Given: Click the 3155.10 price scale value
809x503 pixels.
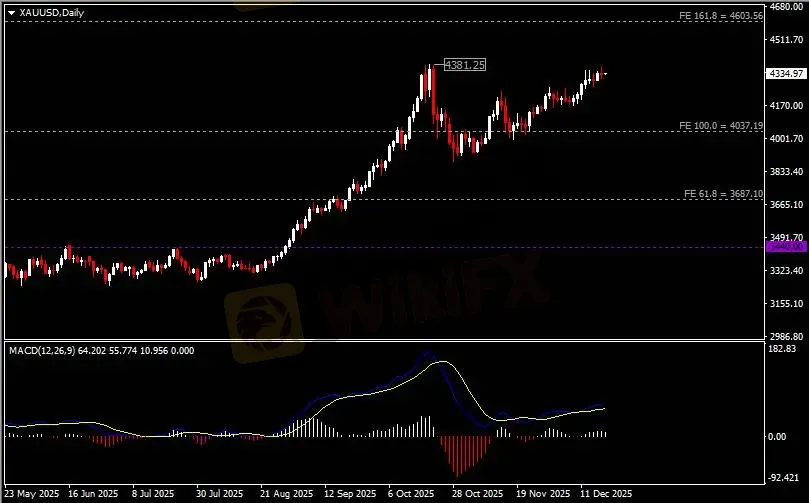Looking at the screenshot, I should click(786, 303).
